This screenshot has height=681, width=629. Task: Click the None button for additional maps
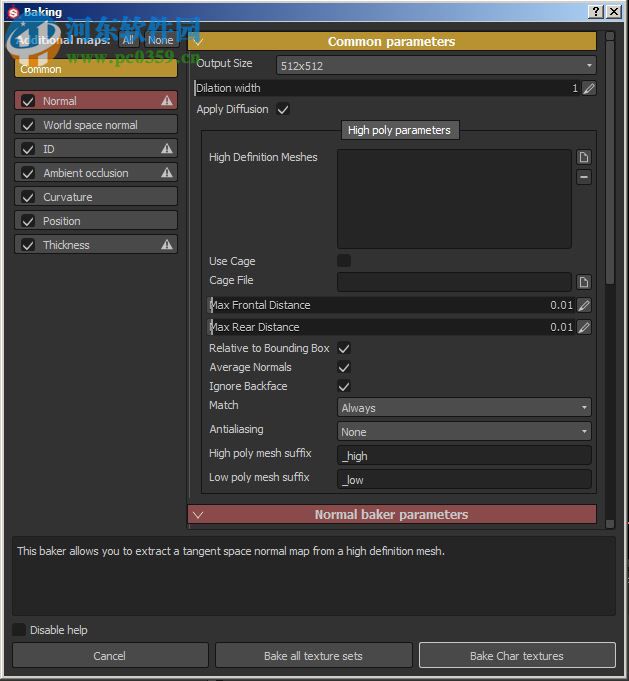(160, 40)
